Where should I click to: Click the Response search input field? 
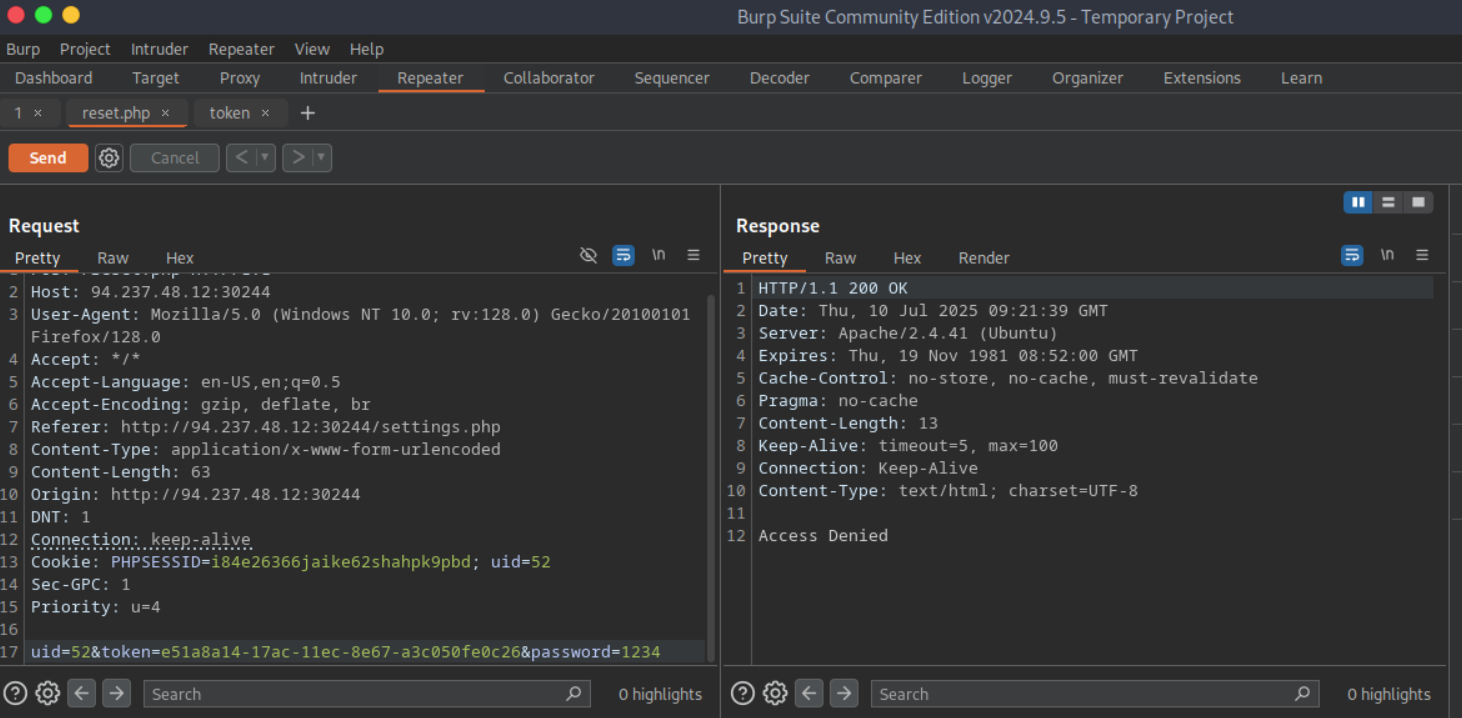[1085, 693]
